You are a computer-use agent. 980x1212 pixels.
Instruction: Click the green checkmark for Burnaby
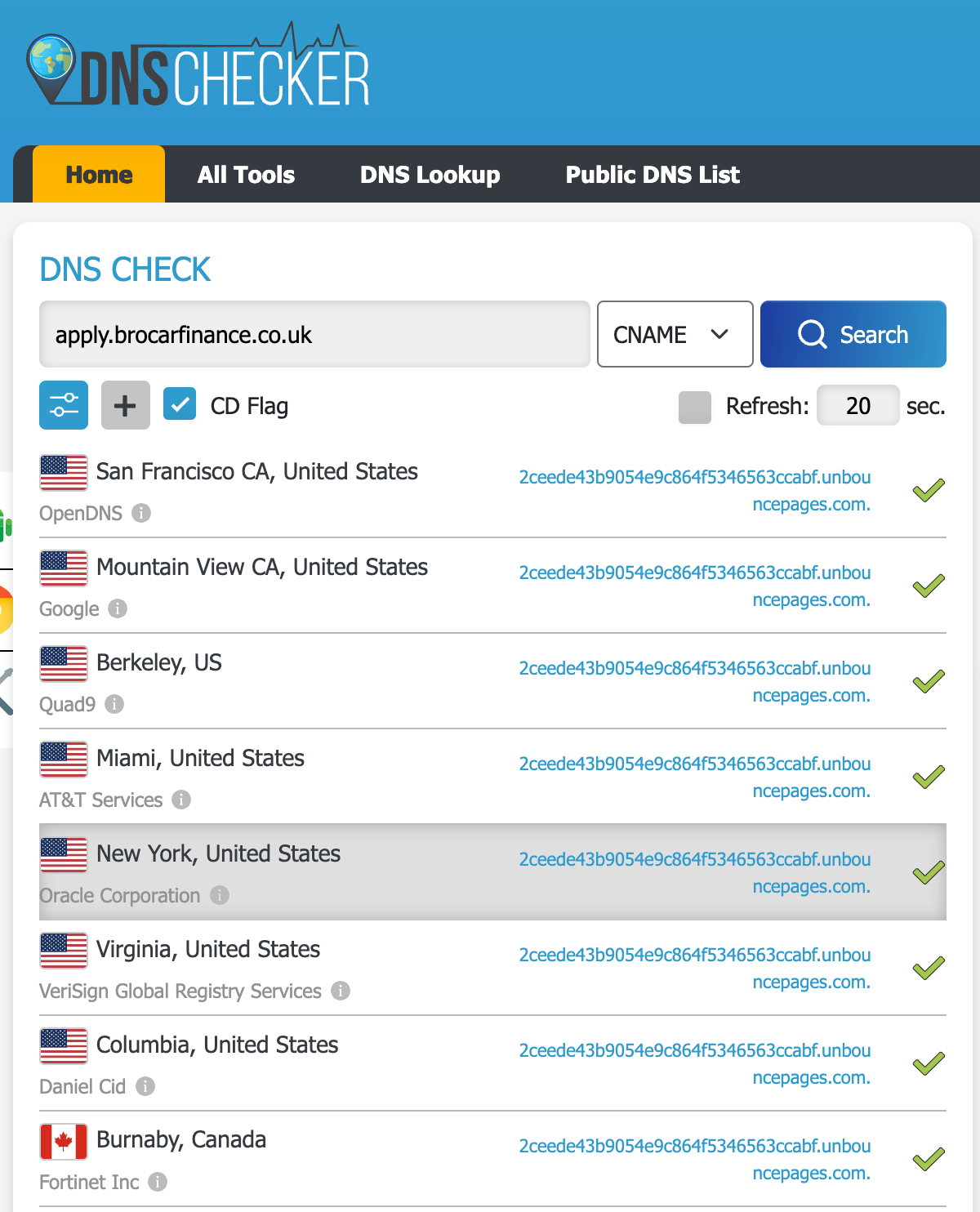(929, 1159)
